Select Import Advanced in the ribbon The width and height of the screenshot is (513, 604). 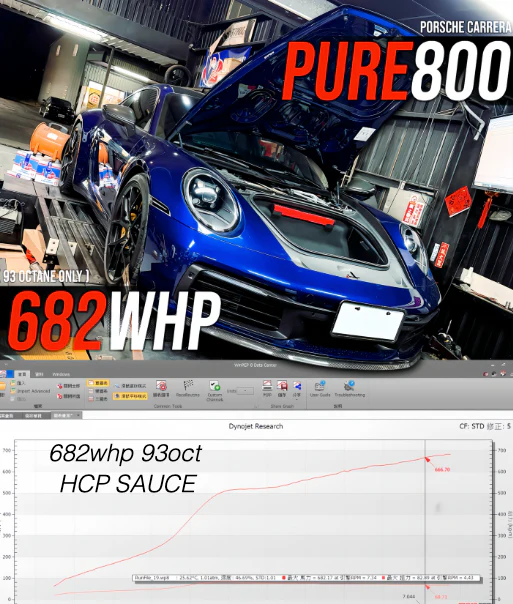click(x=30, y=391)
